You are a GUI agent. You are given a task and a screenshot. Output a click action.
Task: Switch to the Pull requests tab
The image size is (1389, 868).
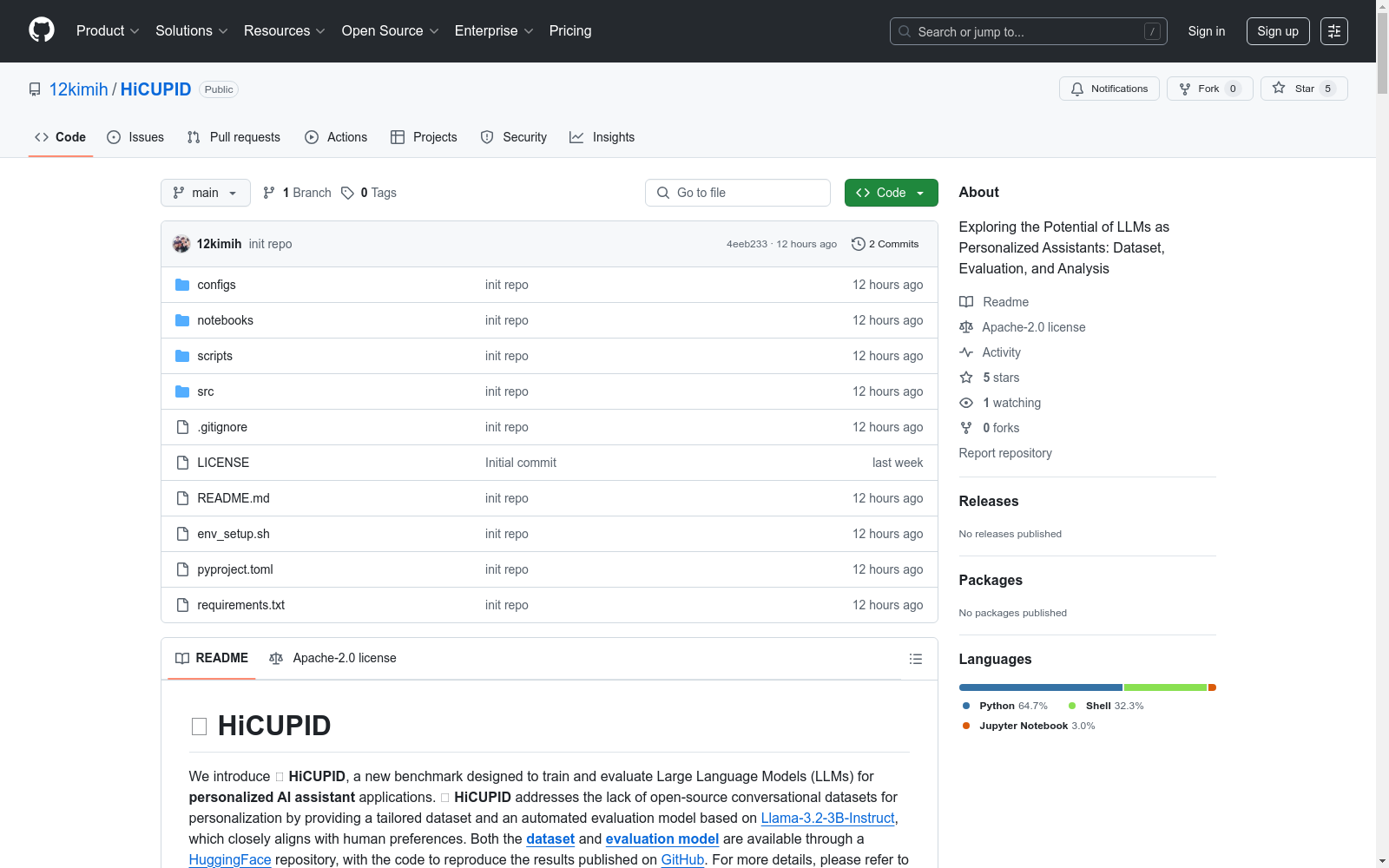[x=234, y=137]
